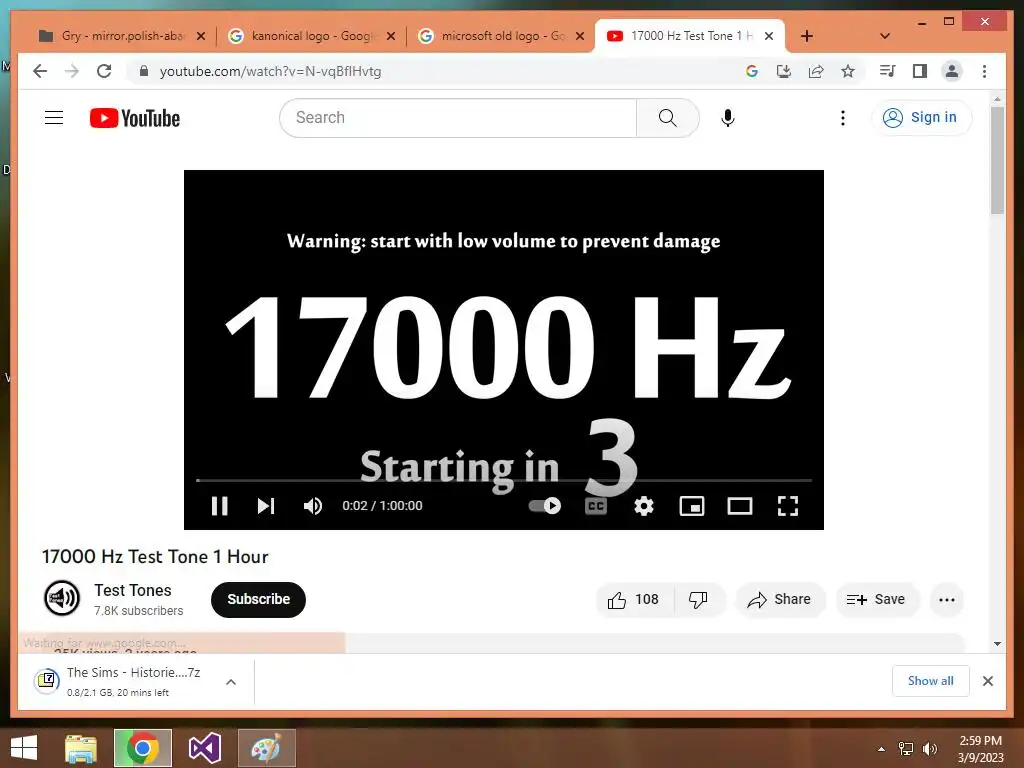Open Windows Start menu
The width and height of the screenshot is (1024, 768).
click(x=24, y=748)
